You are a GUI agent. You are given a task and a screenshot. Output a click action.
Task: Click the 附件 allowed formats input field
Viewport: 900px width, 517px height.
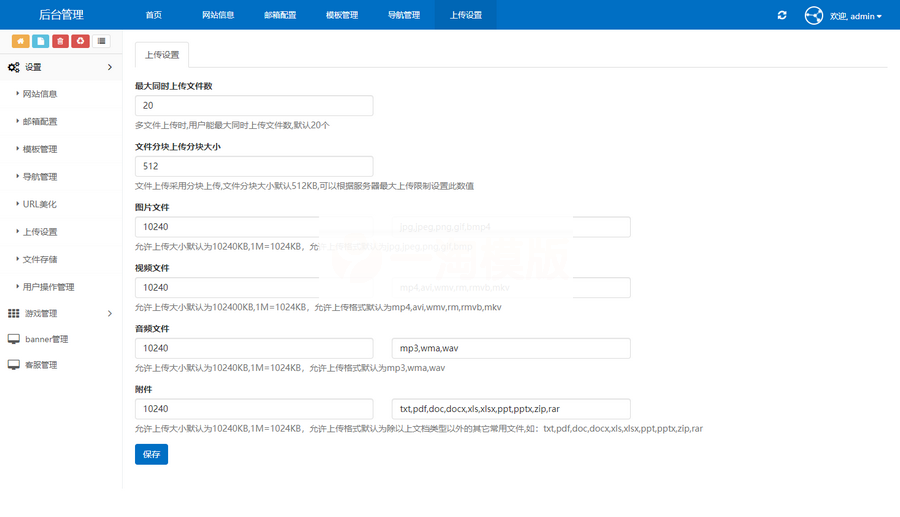click(x=510, y=409)
